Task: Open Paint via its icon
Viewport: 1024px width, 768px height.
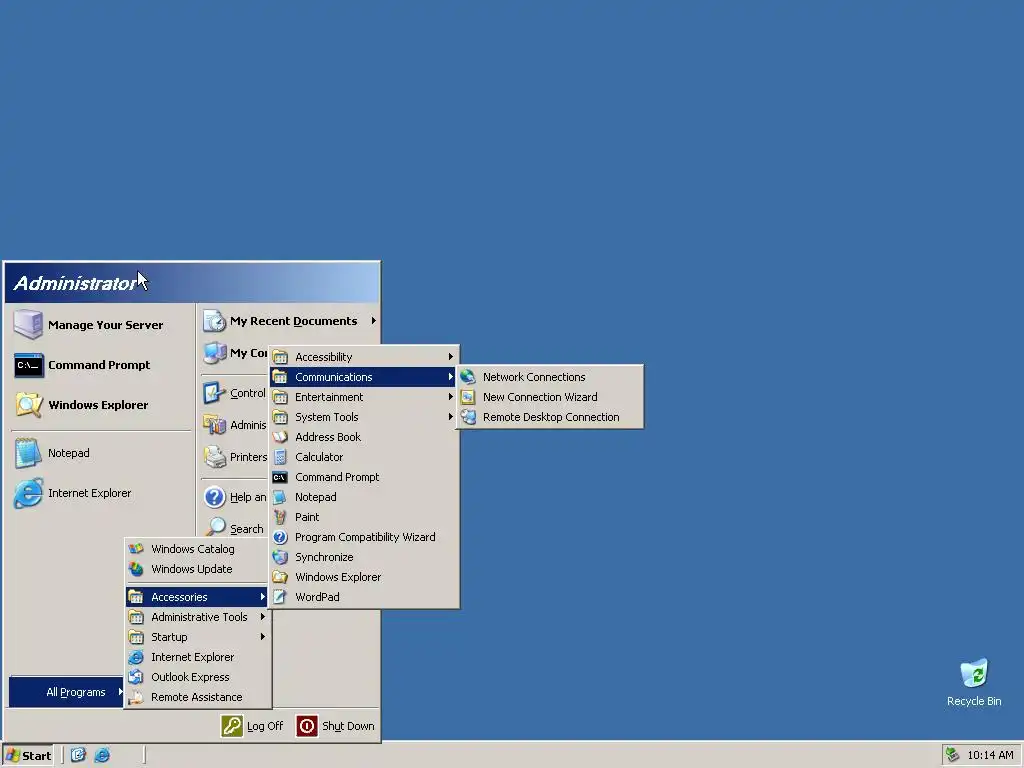Action: point(280,517)
